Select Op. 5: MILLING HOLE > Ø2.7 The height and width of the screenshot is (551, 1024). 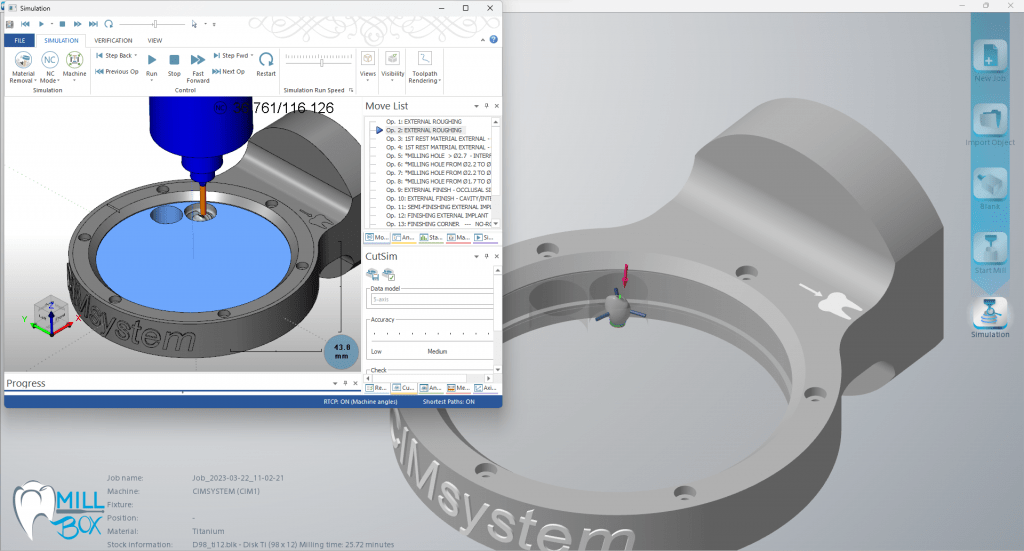[438, 156]
